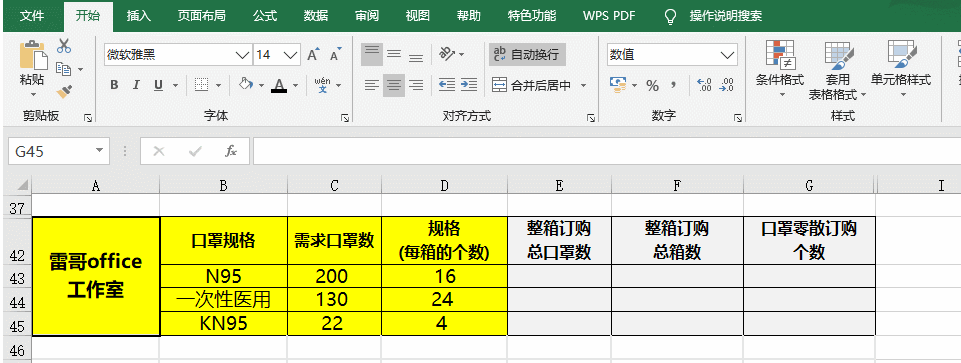Launch the Clipboard pane (剪贴板)
Image resolution: width=961 pixels, height=363 pixels.
88,117
